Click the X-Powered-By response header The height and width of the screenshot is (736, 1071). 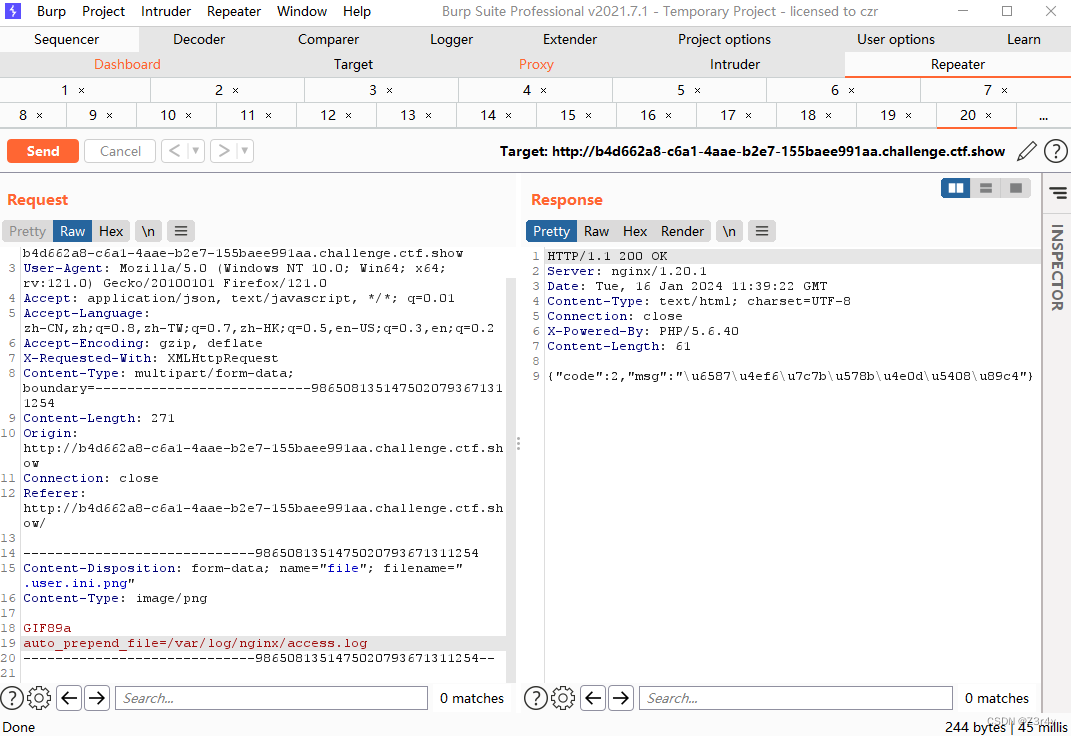[643, 331]
